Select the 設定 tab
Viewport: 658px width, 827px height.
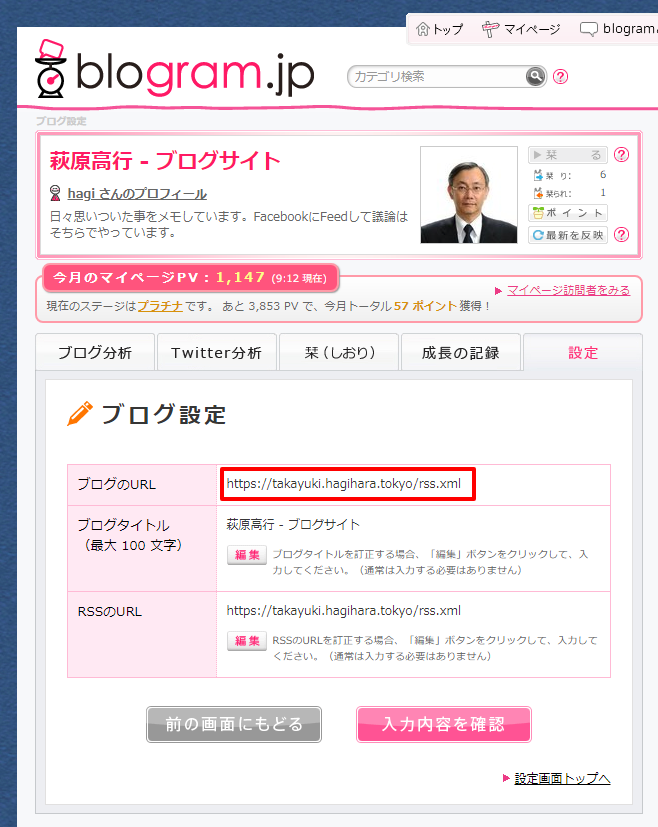coord(583,352)
